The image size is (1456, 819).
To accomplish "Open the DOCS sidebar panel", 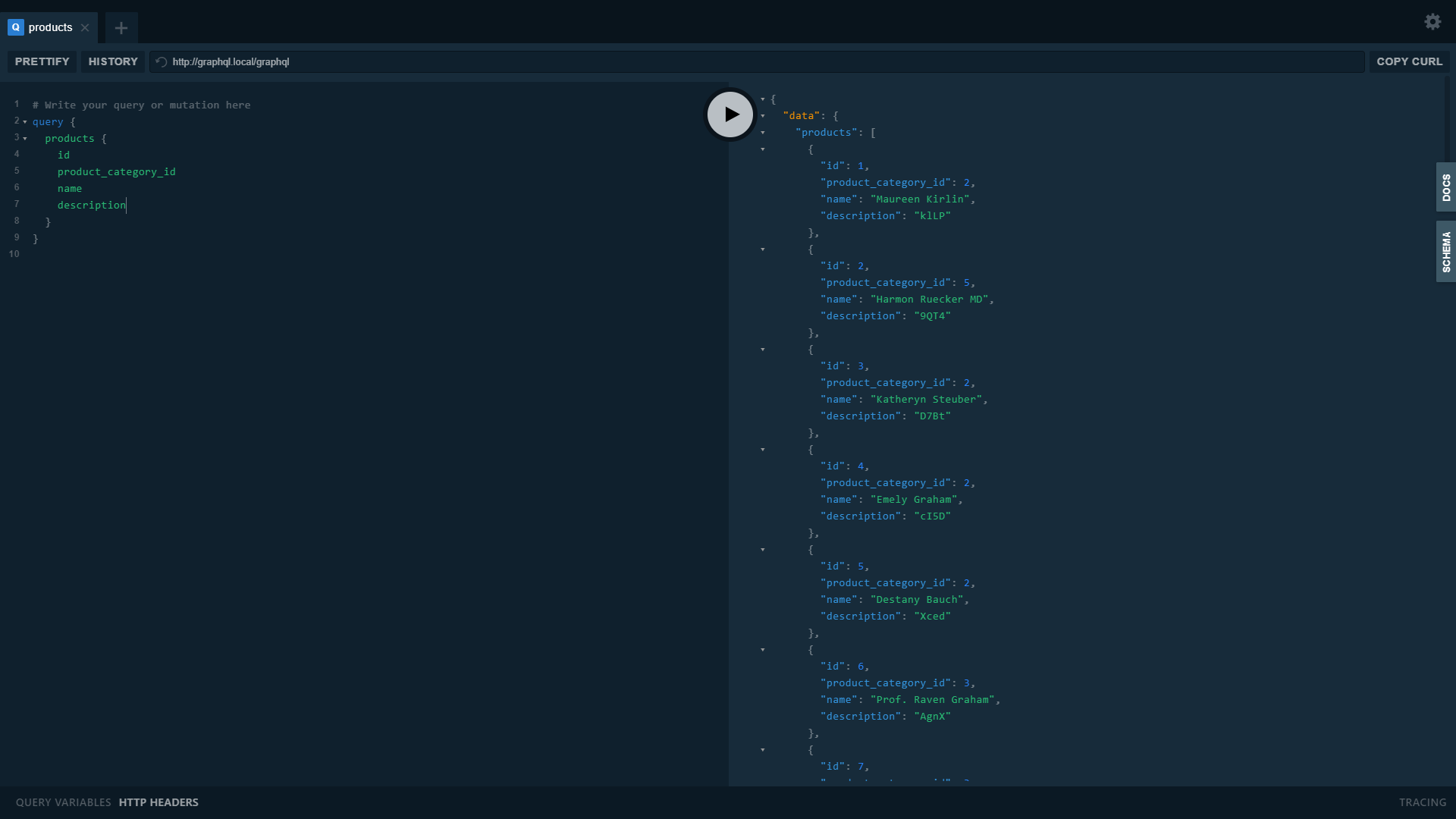I will click(1447, 187).
